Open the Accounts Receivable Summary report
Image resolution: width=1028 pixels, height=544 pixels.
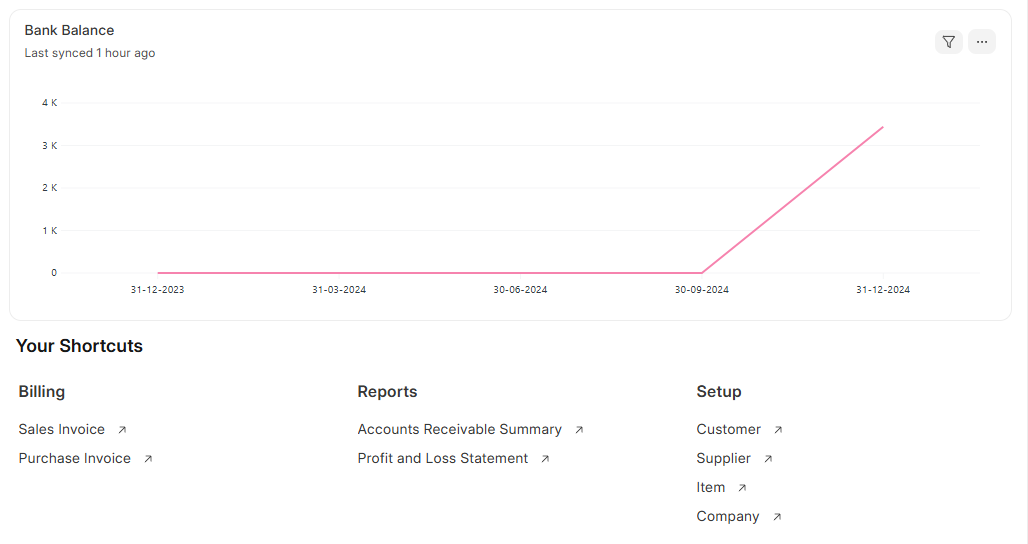(459, 429)
